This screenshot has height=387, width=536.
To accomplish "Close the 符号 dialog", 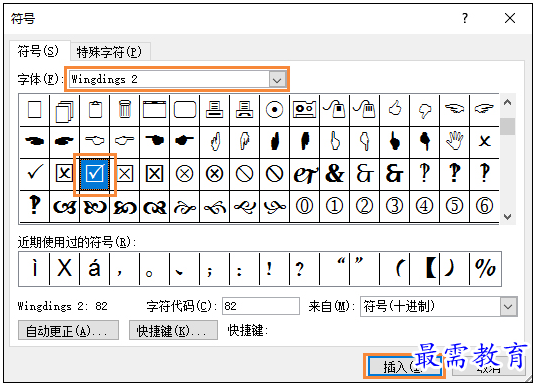I will point(510,18).
